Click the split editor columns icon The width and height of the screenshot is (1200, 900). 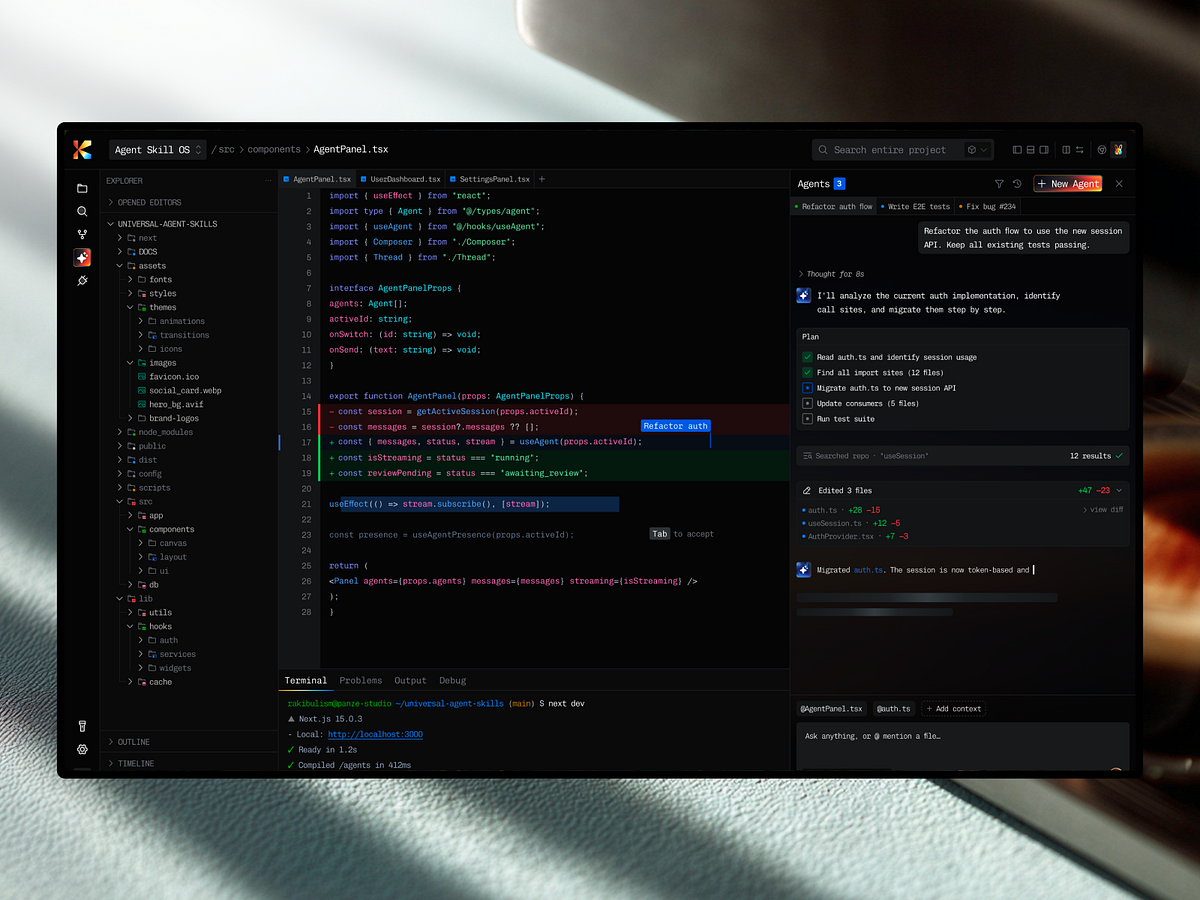point(1066,150)
